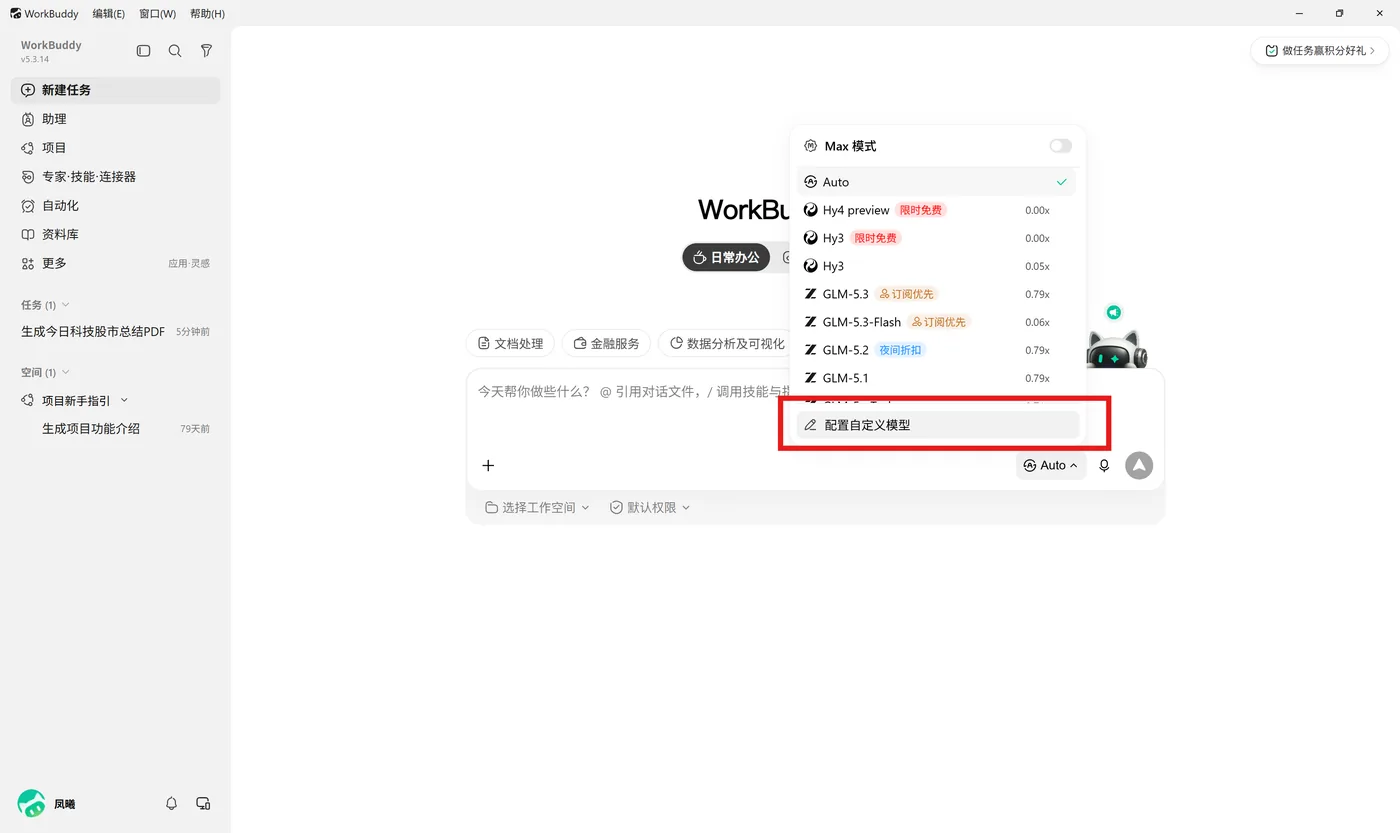Click the 凤曦 username
Screen dimensions: 1400x833
point(64,804)
